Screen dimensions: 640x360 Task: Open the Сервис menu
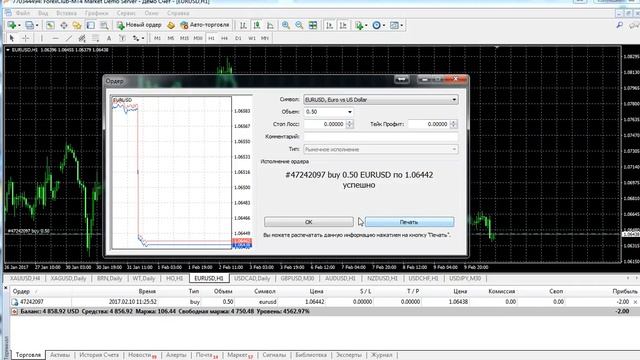pos(126,13)
